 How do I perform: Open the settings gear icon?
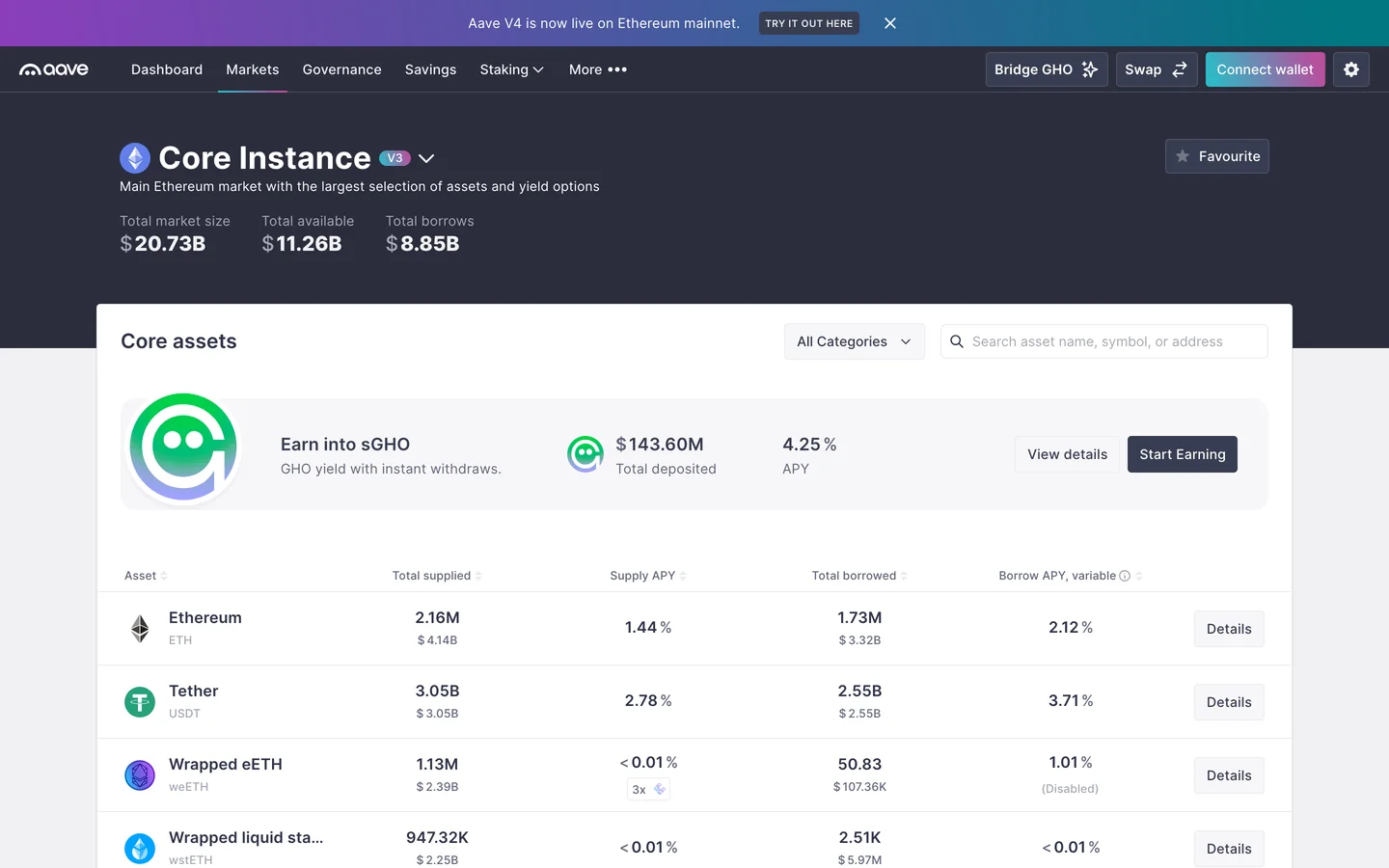[x=1351, y=69]
